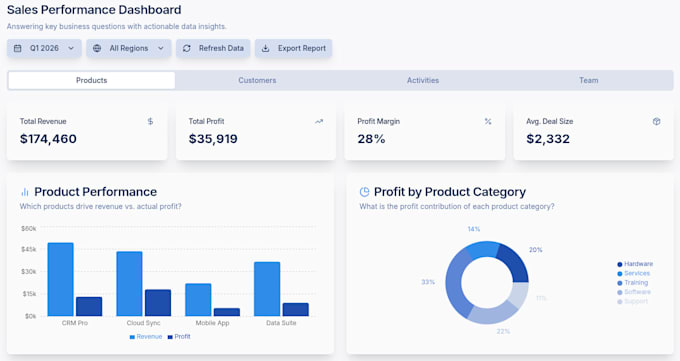Viewport: 680px width, 361px height.
Task: Click the CRM Pro axis label
Action: (x=75, y=323)
